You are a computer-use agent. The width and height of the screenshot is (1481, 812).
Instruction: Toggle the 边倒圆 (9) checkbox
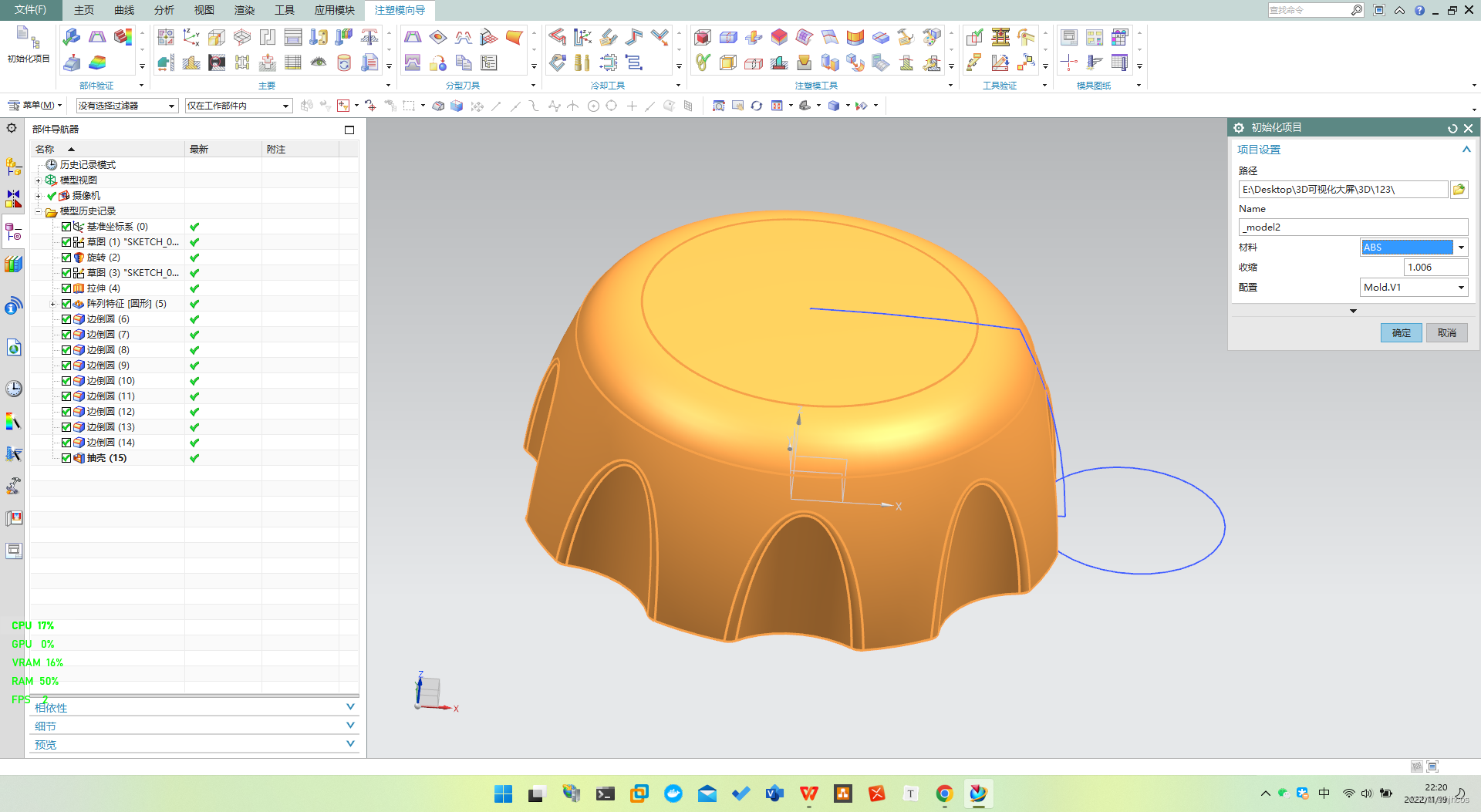click(66, 366)
